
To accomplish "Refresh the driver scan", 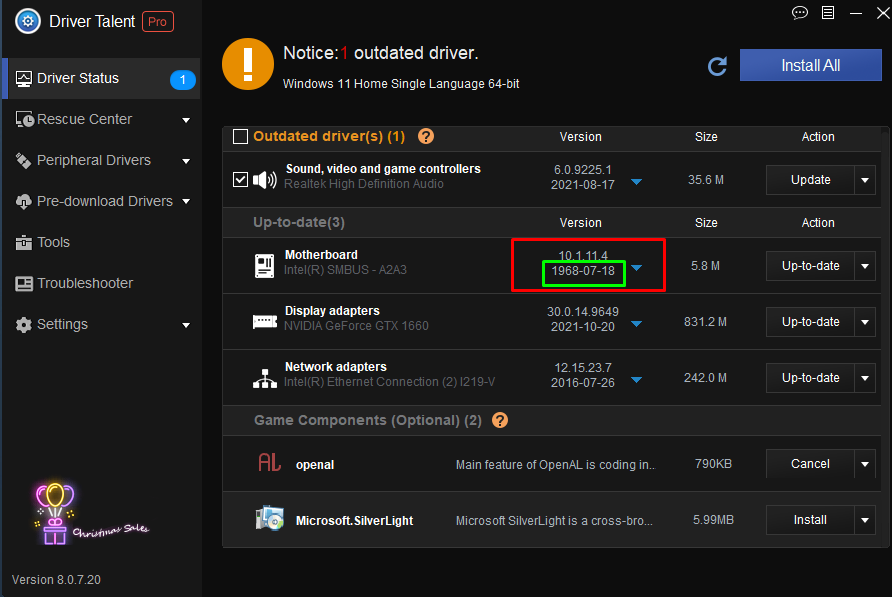I will point(717,66).
